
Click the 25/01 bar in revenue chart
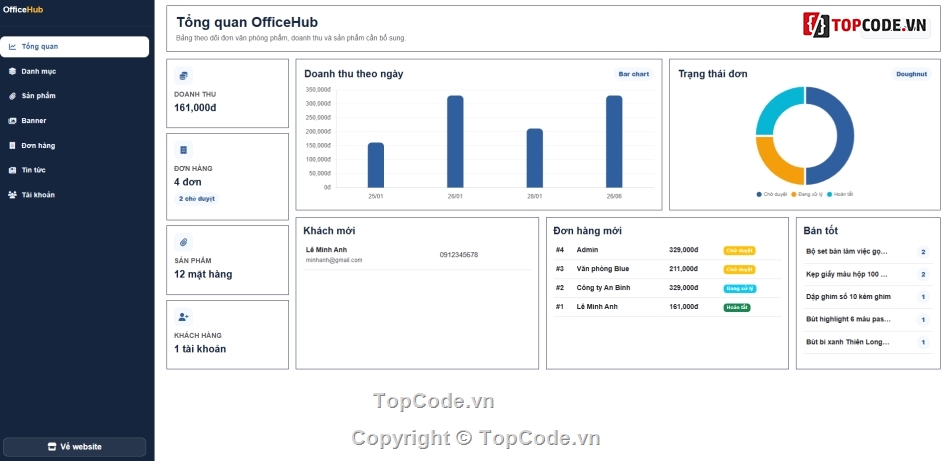tap(376, 165)
